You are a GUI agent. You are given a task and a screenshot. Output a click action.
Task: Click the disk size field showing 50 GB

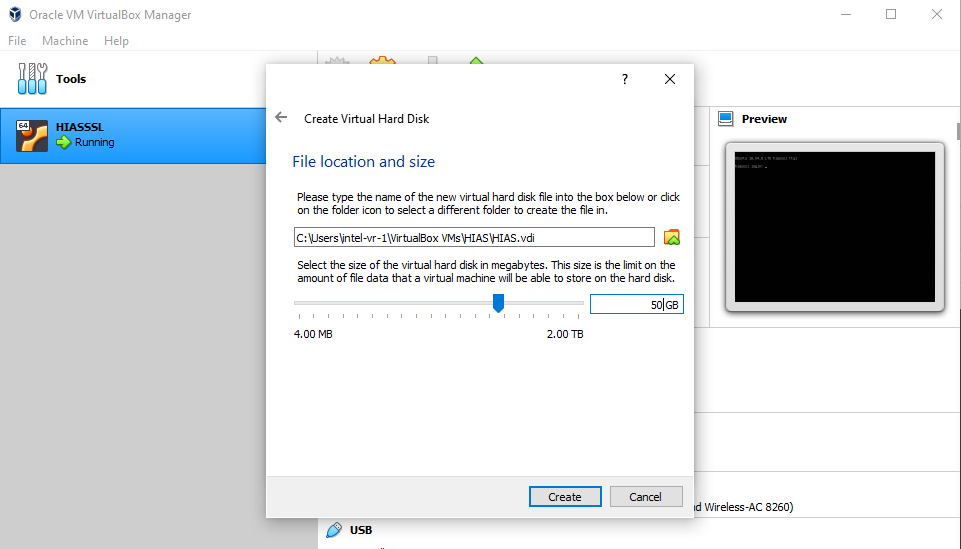click(637, 304)
